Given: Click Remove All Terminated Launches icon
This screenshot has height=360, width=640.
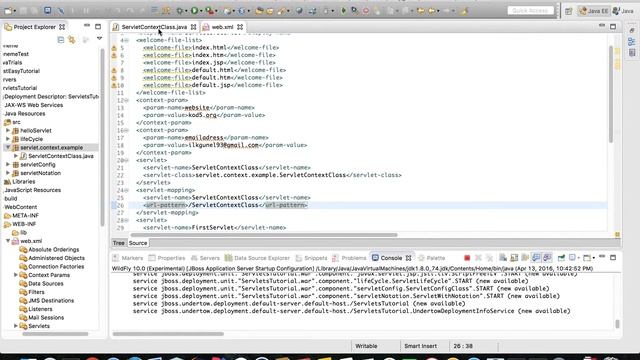Looking at the screenshot, I should coord(489,258).
